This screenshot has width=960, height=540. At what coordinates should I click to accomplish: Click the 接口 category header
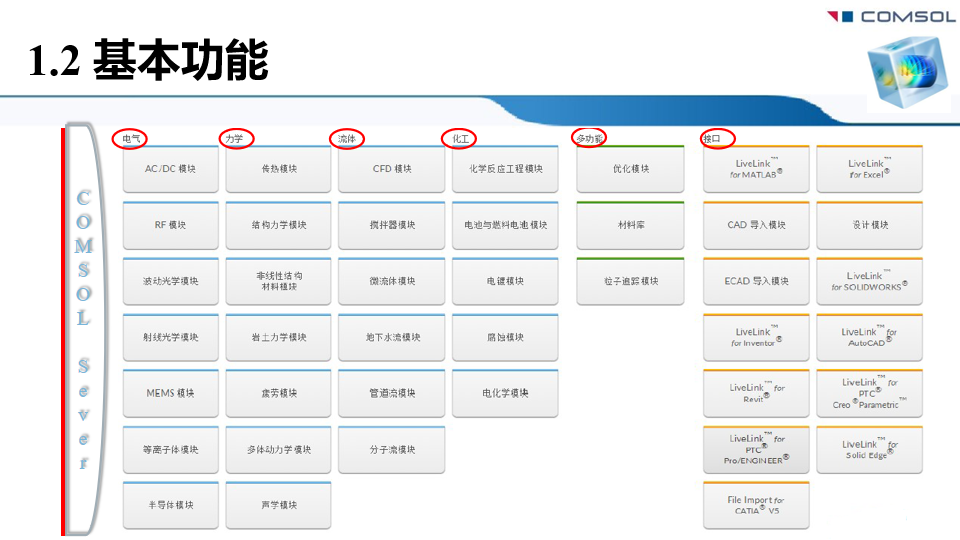click(x=717, y=139)
